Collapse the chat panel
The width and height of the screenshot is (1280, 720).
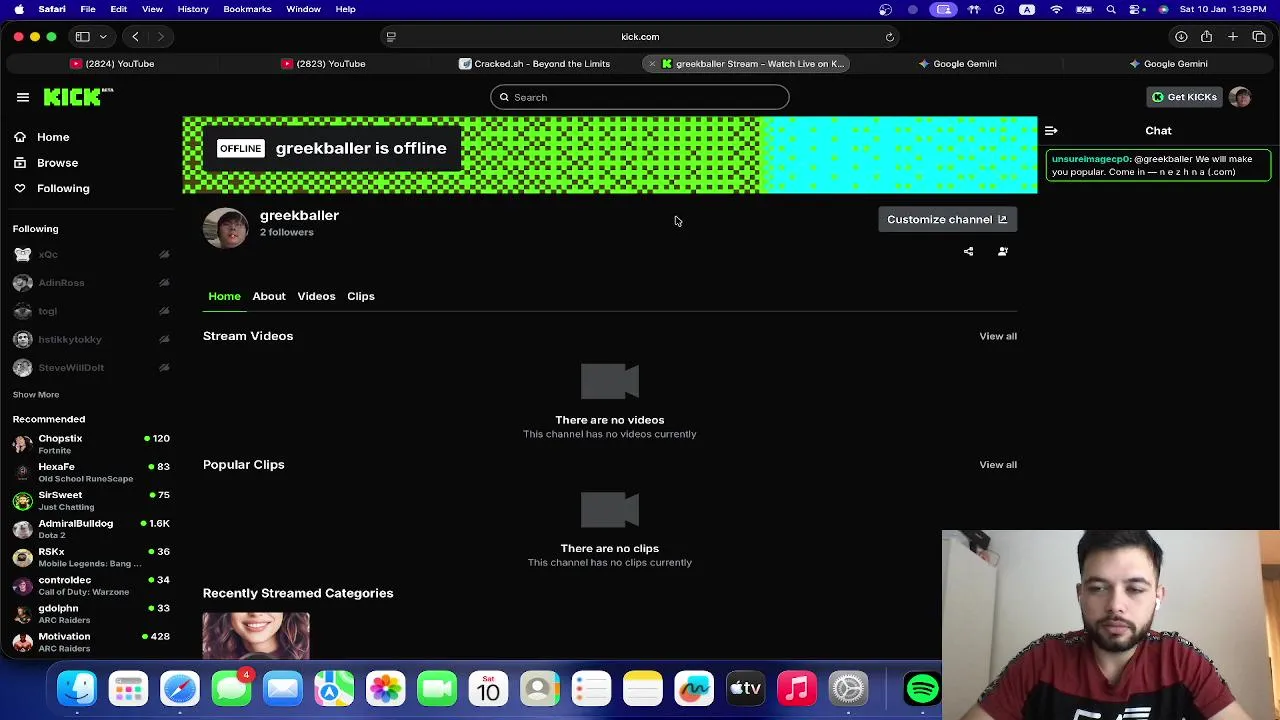pyautogui.click(x=1051, y=131)
